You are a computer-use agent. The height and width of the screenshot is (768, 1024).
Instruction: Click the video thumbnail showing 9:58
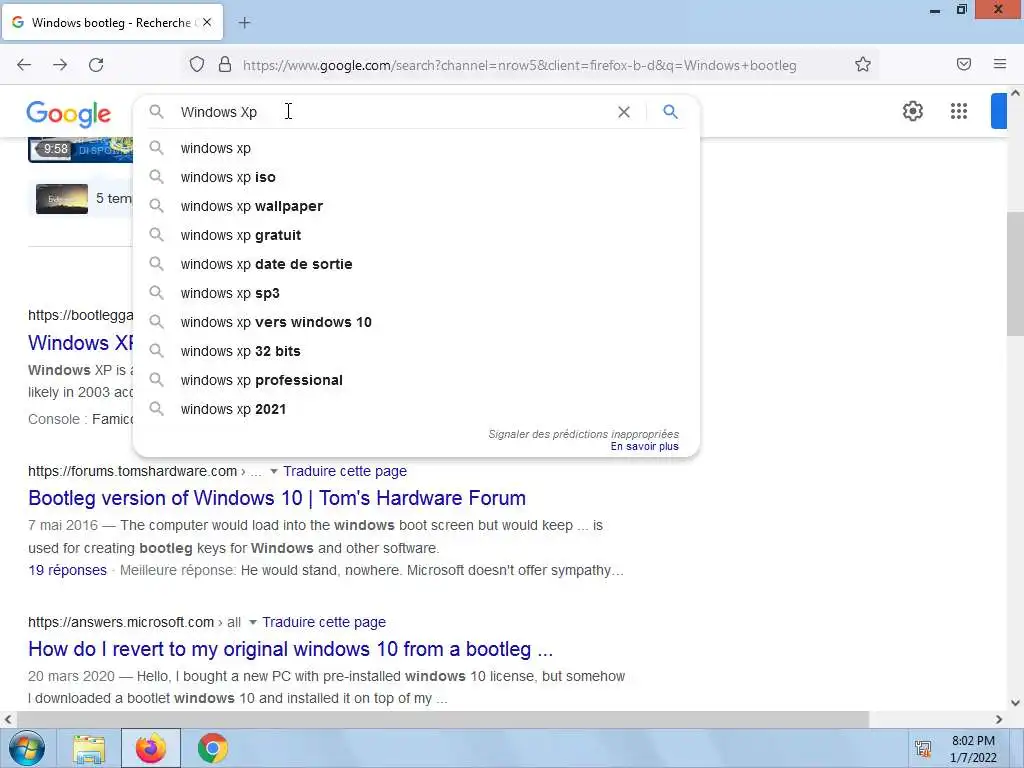(x=80, y=150)
